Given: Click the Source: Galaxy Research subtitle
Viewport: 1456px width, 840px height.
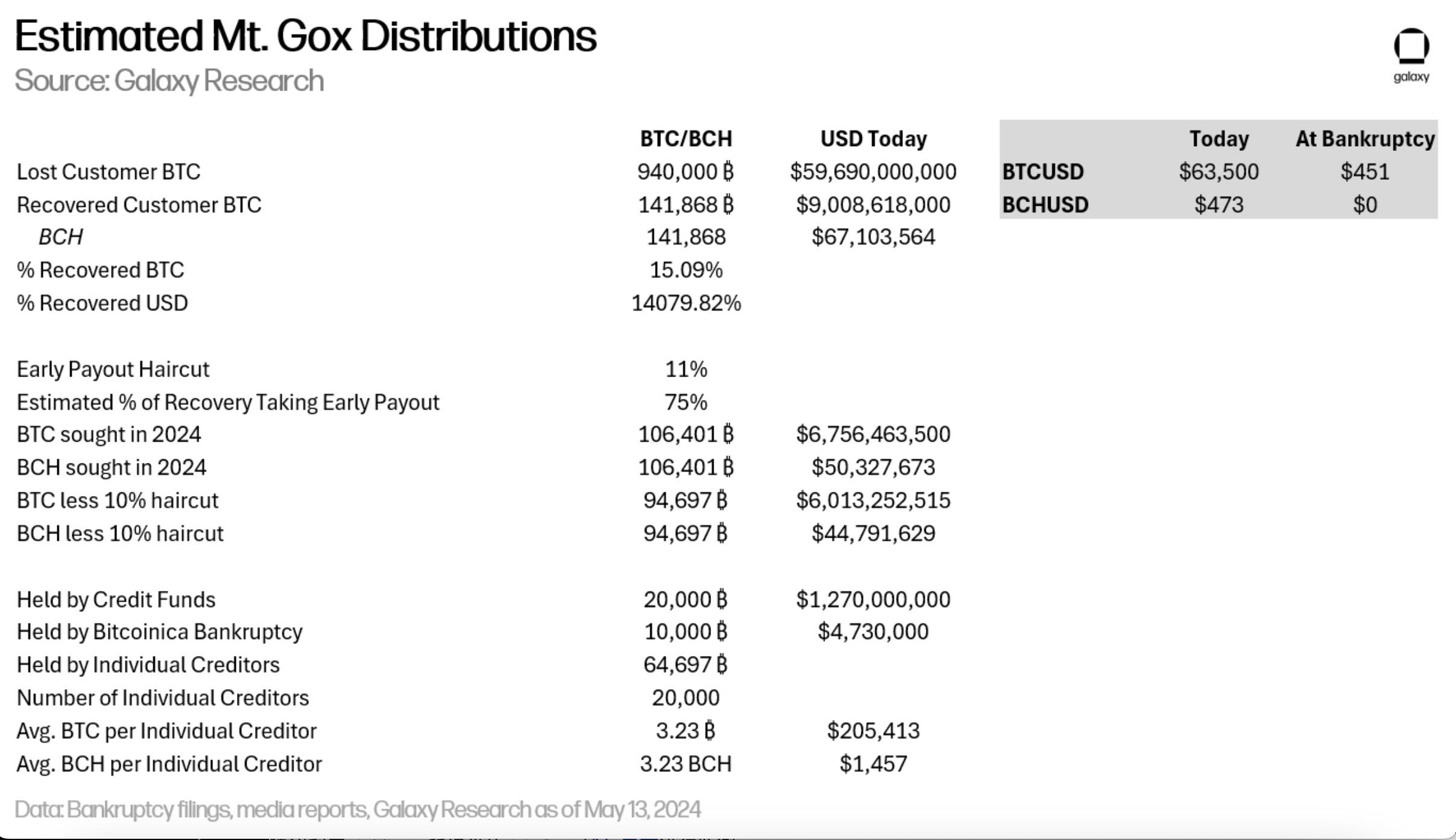Looking at the screenshot, I should click(169, 81).
